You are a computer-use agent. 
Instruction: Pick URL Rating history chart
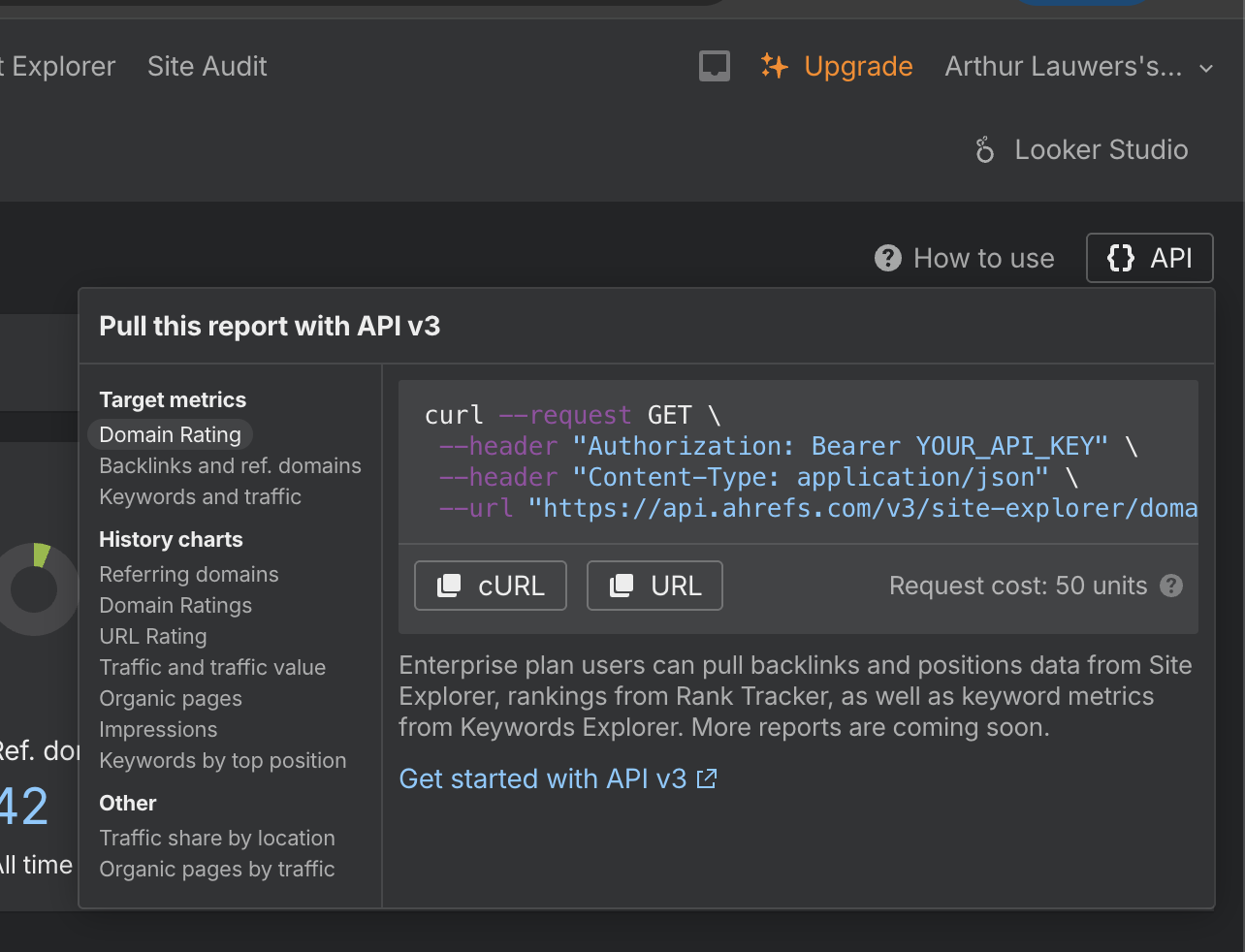[x=152, y=636]
